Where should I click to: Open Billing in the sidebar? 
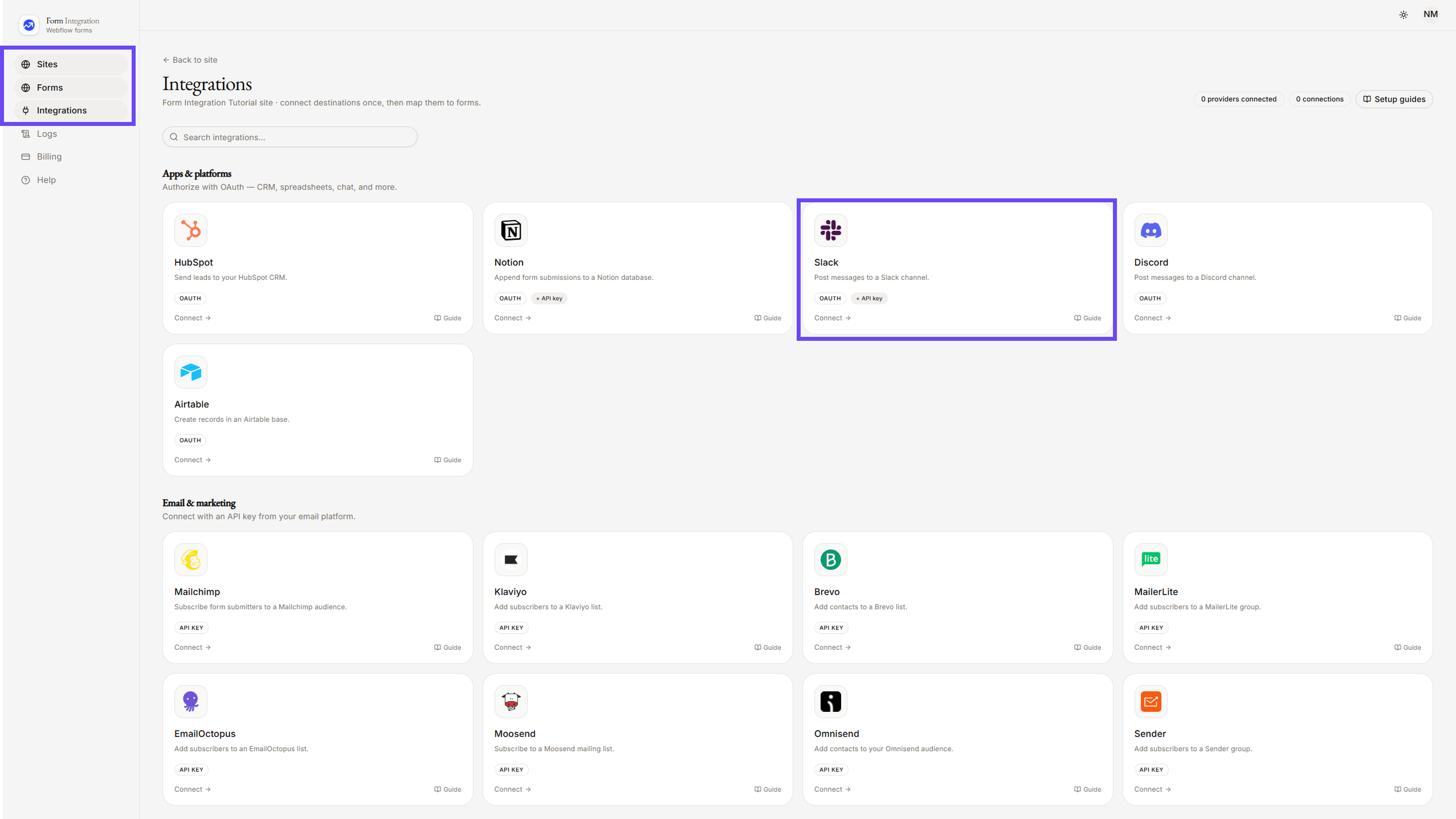71,157
